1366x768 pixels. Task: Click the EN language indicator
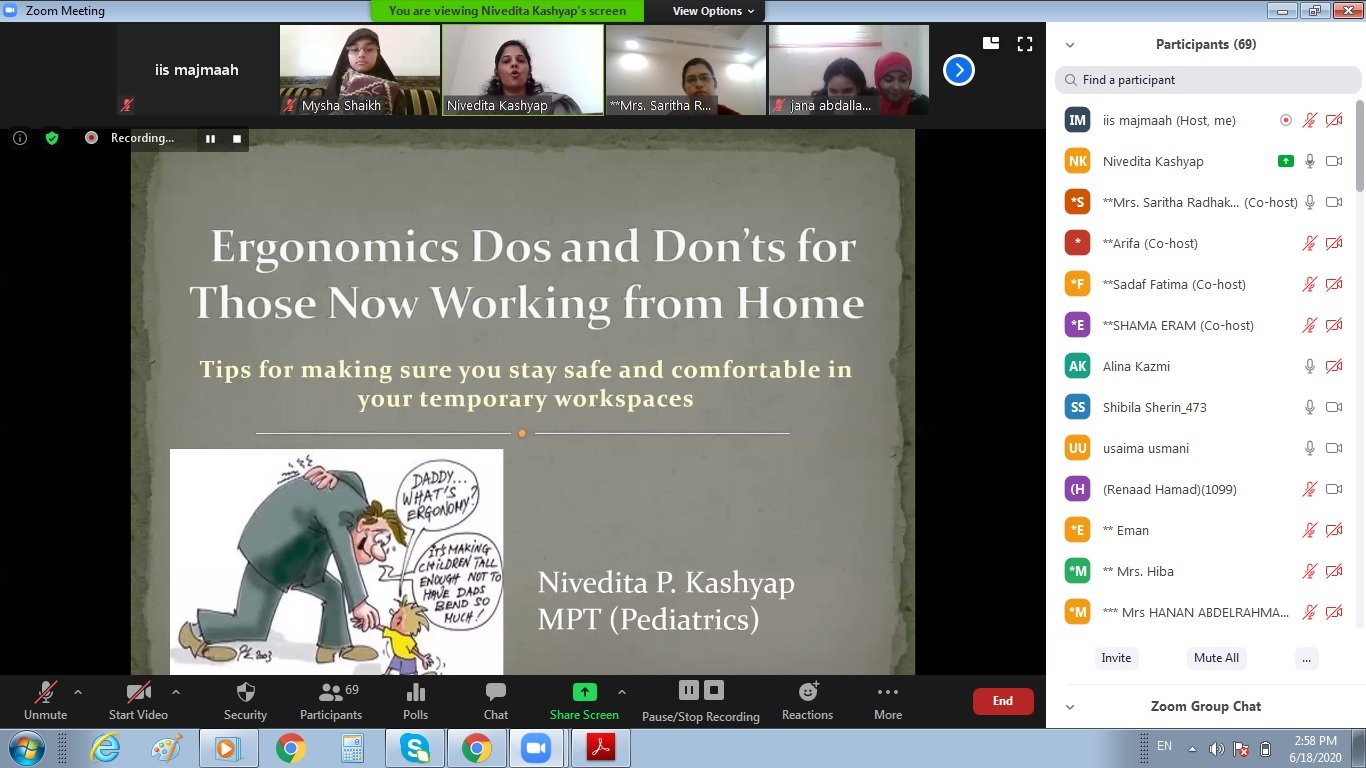tap(1164, 746)
